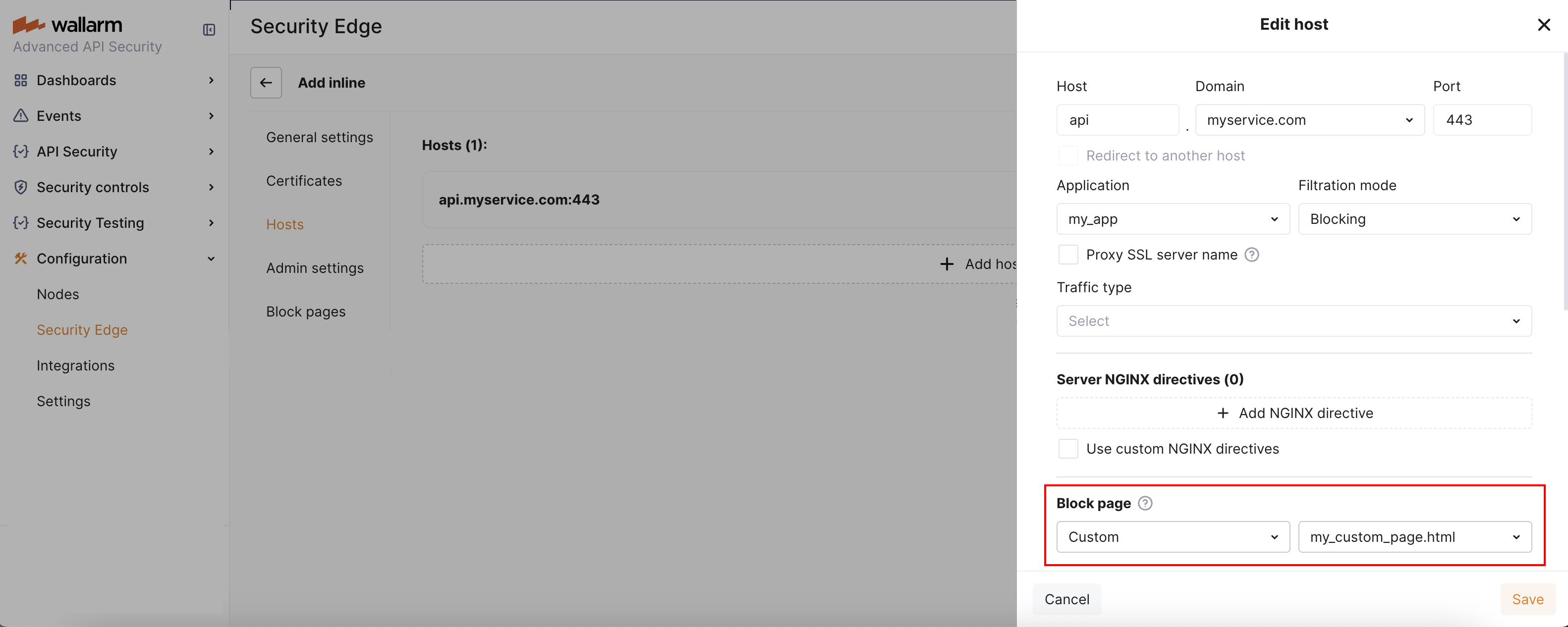This screenshot has width=1568, height=627.
Task: Change Filtration mode from Blocking
Action: 1414,219
